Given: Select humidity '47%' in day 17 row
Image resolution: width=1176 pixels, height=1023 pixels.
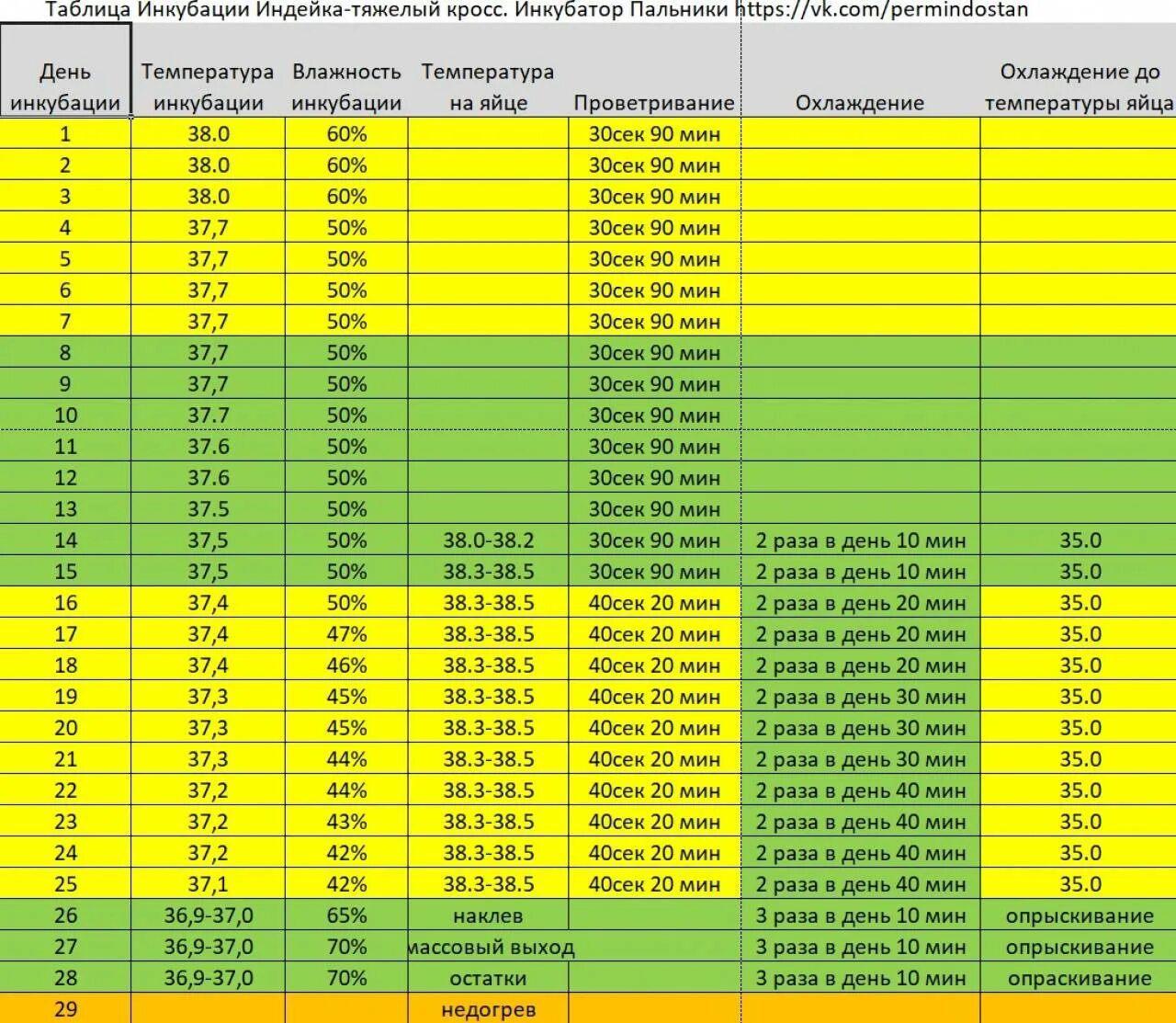Looking at the screenshot, I should [x=346, y=634].
